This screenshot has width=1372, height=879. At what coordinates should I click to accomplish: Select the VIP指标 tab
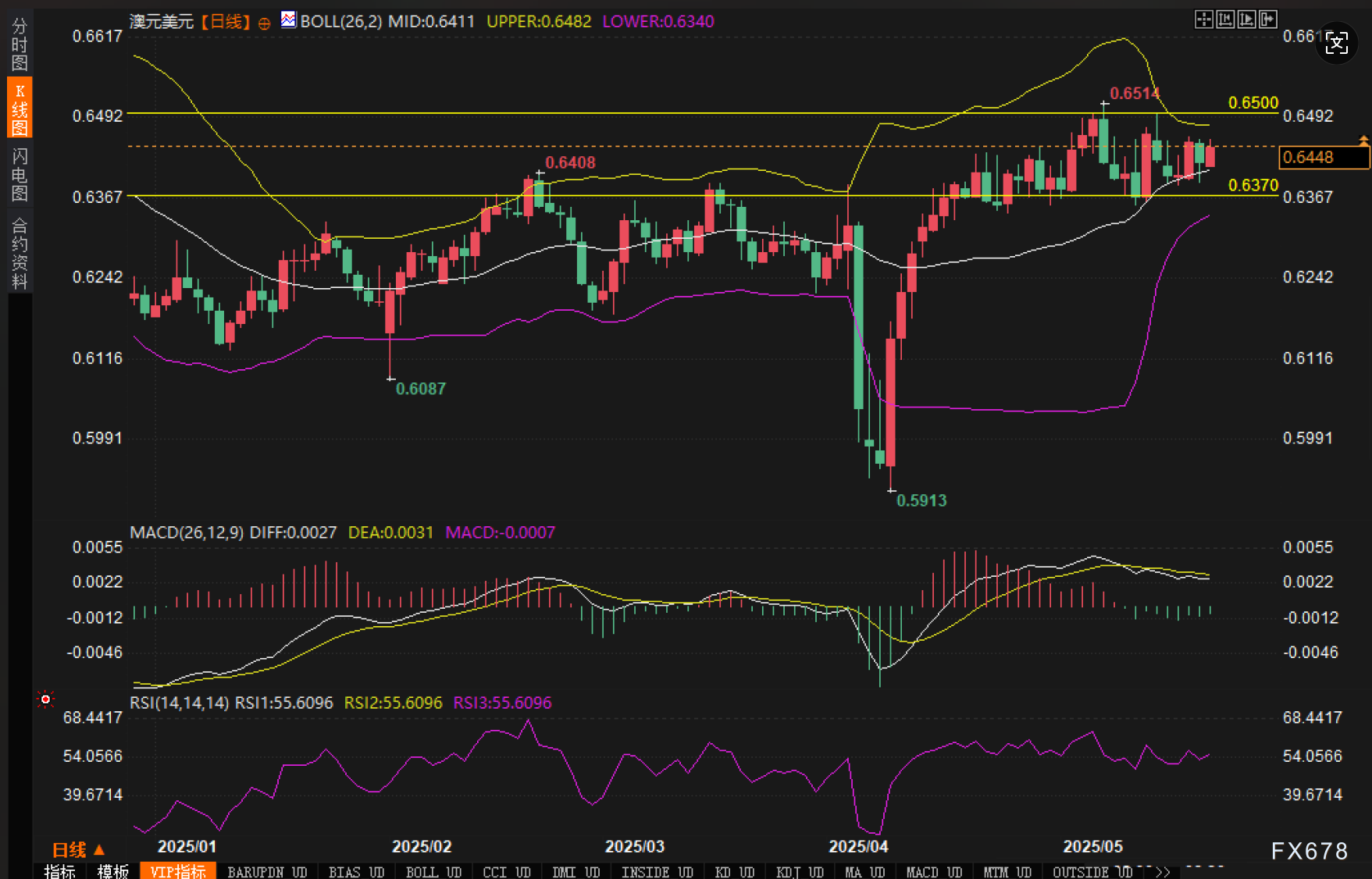[x=178, y=871]
